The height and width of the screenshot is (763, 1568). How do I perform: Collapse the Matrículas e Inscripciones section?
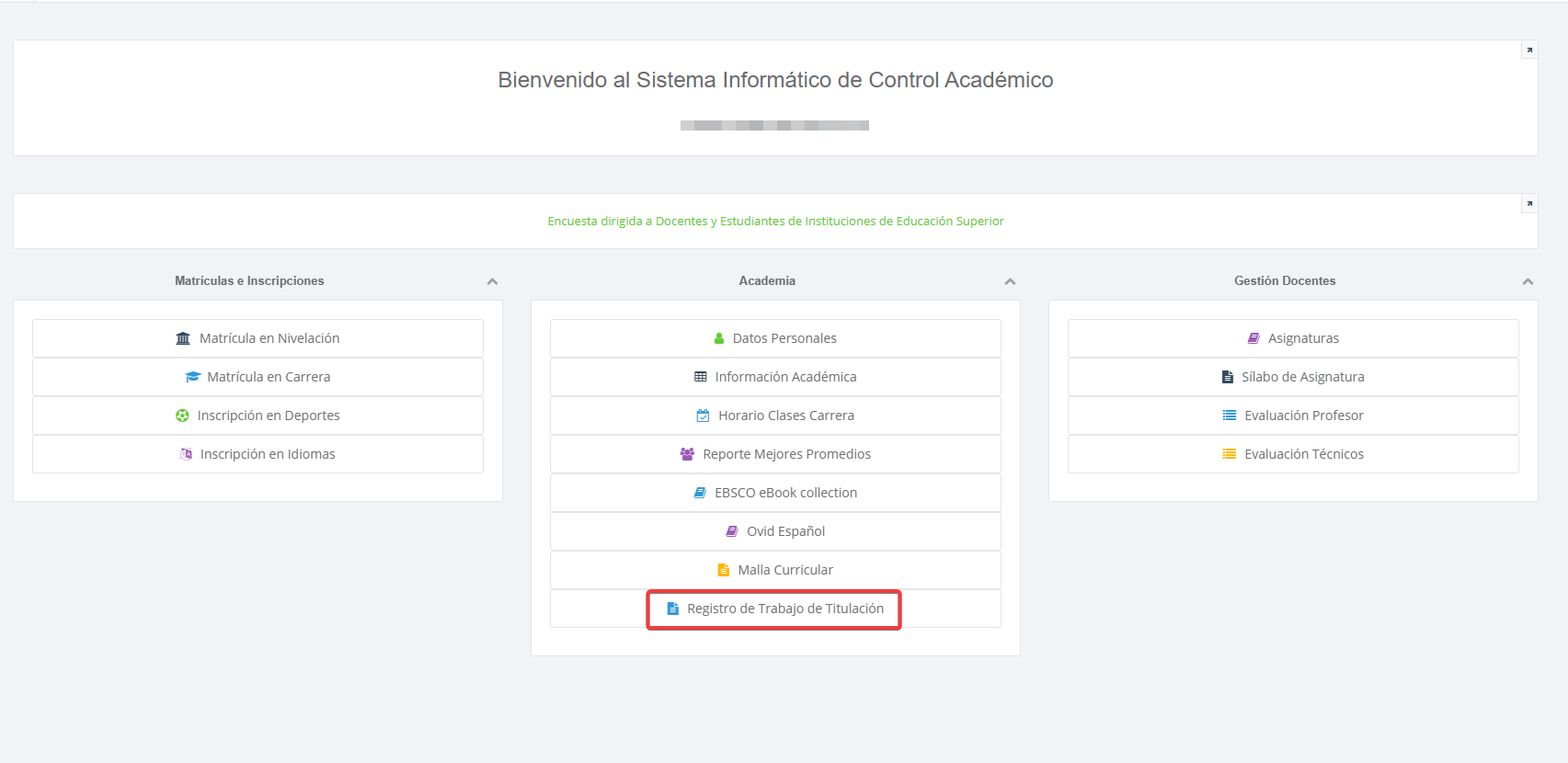(492, 281)
